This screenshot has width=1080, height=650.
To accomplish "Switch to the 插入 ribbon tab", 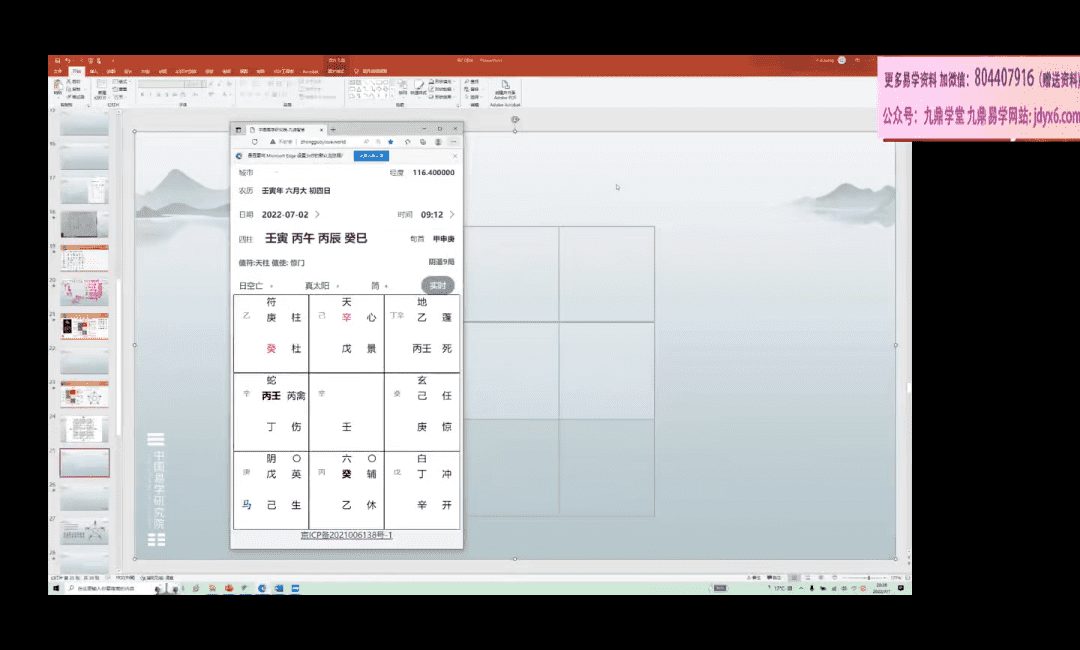I will [x=92, y=71].
